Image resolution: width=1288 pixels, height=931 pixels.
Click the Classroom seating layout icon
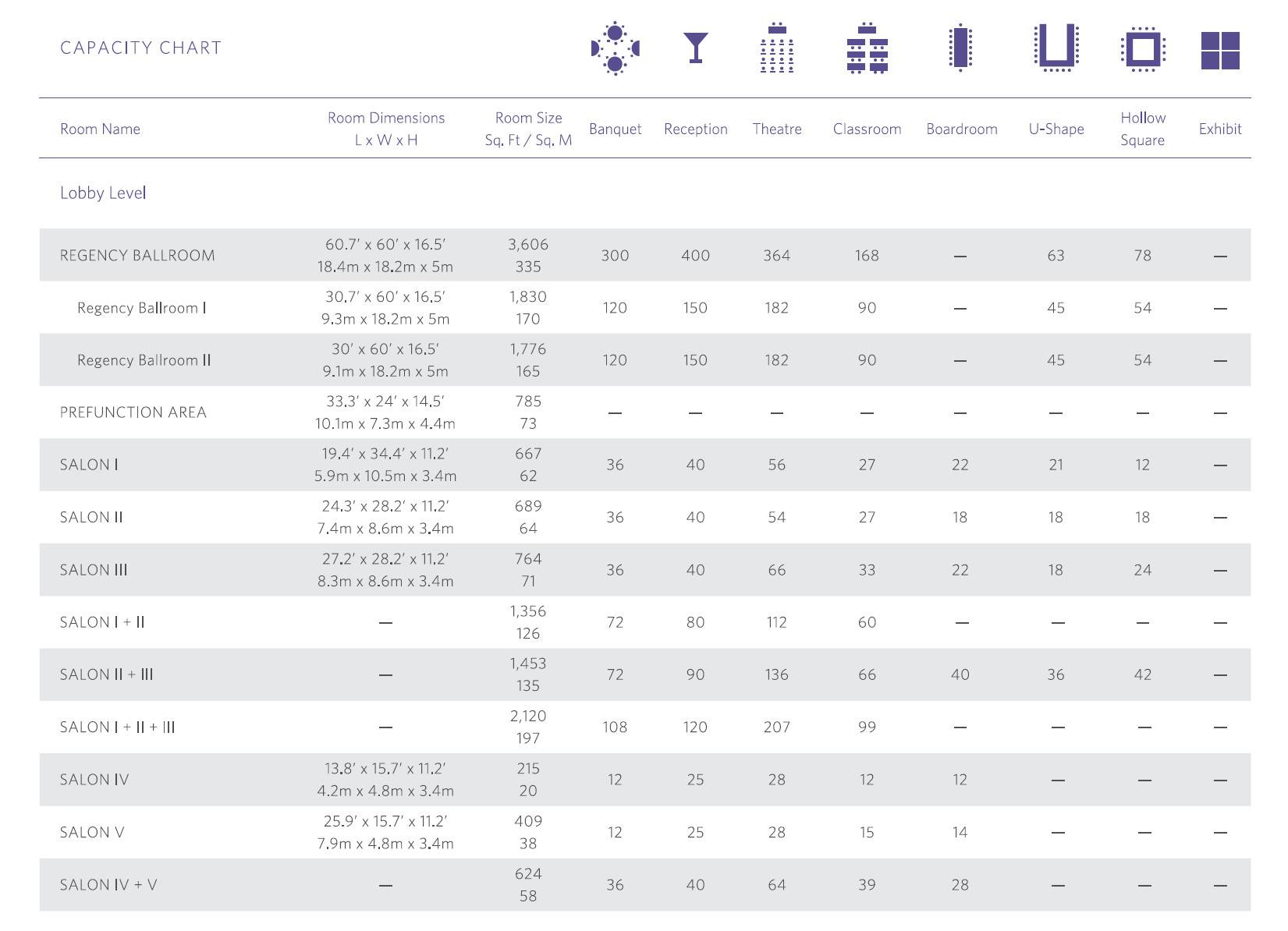(x=867, y=48)
